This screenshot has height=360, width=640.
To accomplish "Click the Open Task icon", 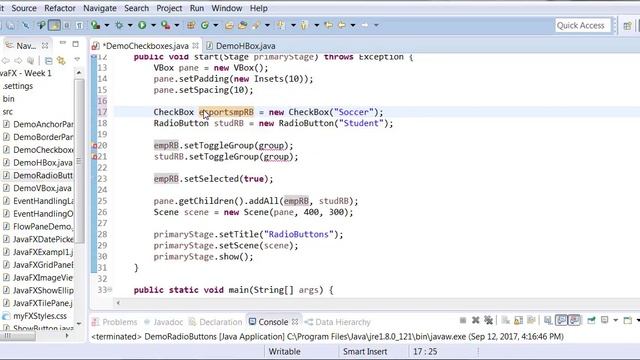I will [x=242, y=25].
